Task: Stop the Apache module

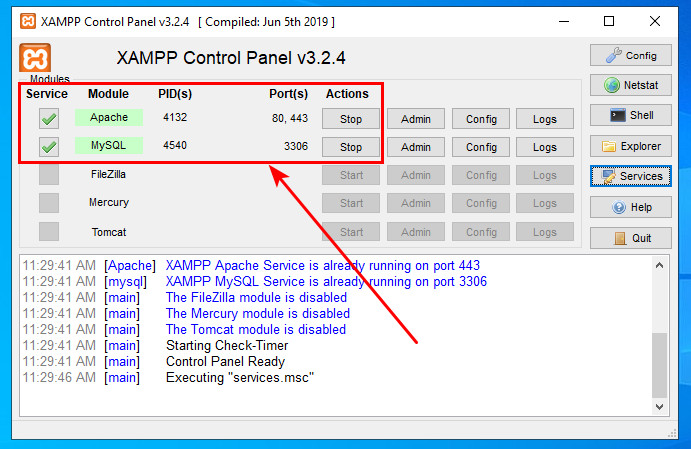Action: [x=351, y=119]
